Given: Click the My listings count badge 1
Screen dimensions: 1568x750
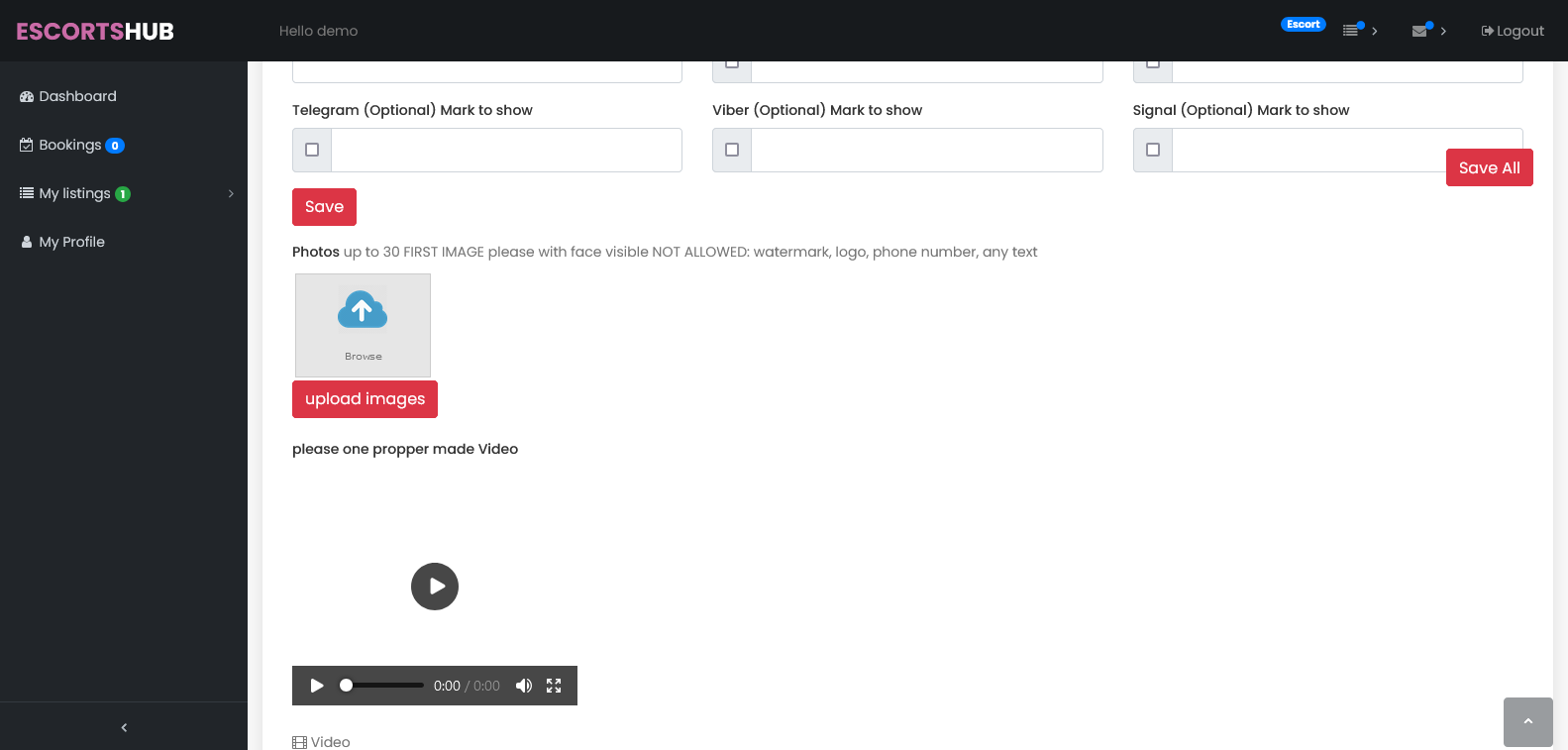Looking at the screenshot, I should [x=123, y=194].
